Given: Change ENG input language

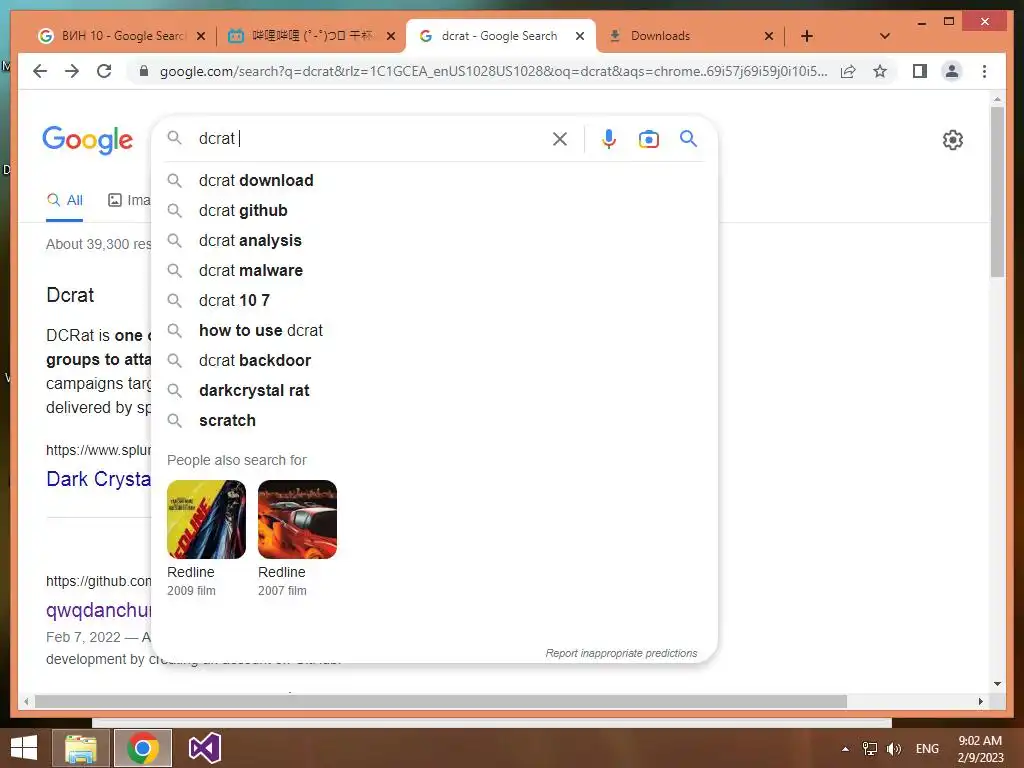Looking at the screenshot, I should [927, 749].
